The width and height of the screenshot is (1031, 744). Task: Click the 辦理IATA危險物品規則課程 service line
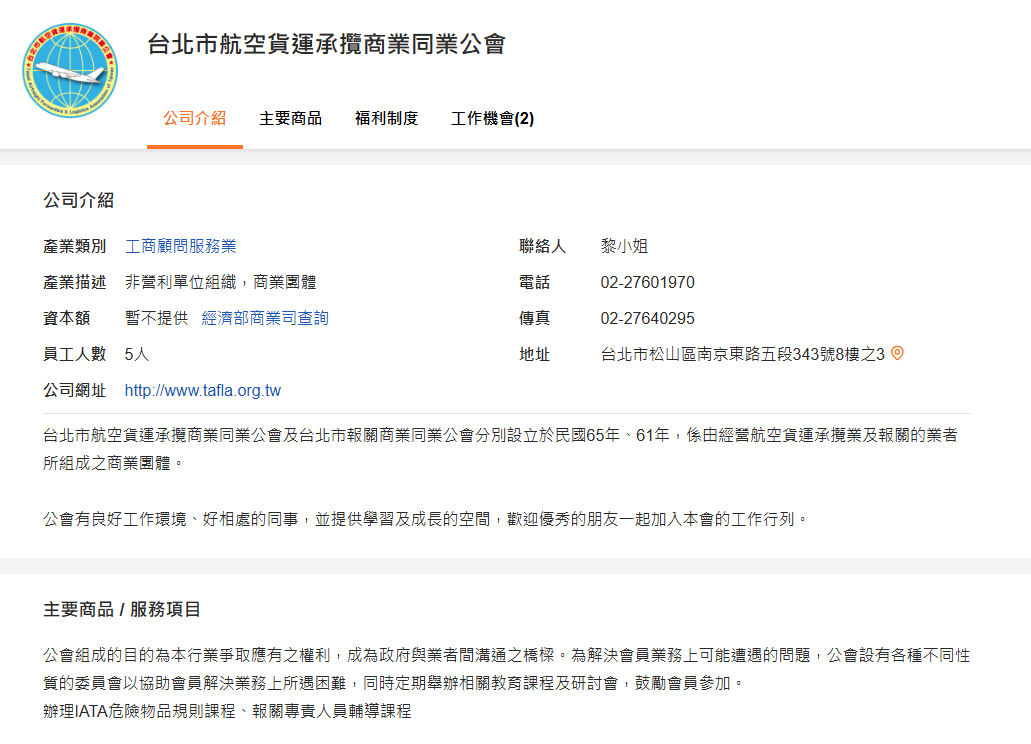coord(227,711)
